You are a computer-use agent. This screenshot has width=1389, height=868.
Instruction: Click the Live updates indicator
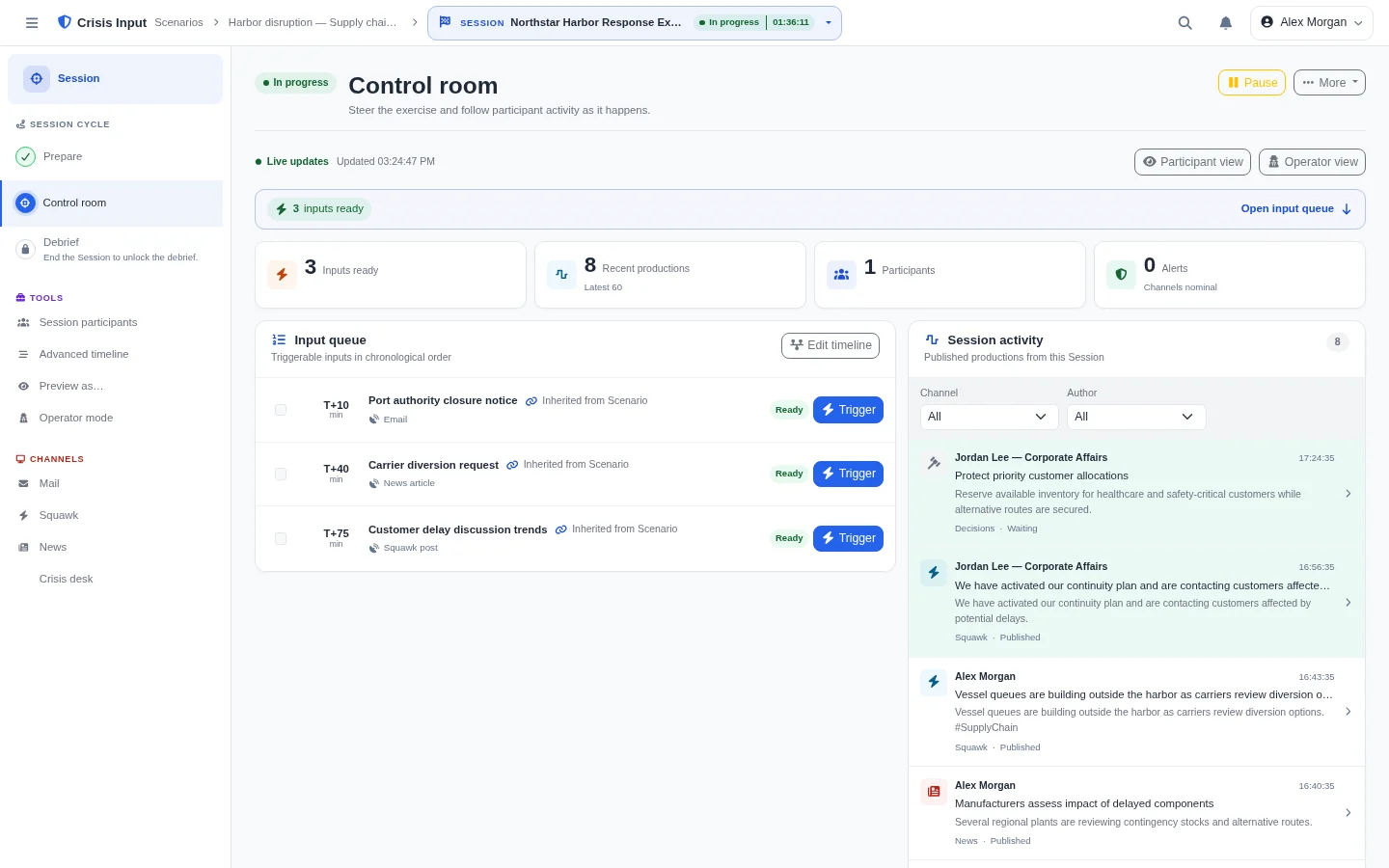[291, 162]
